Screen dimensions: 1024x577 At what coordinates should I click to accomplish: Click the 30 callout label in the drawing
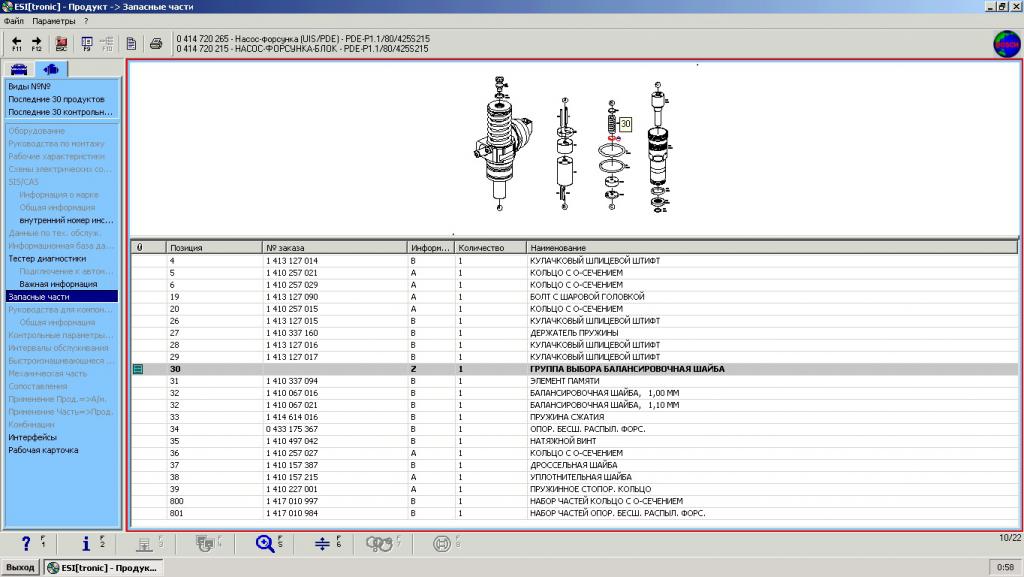point(626,124)
